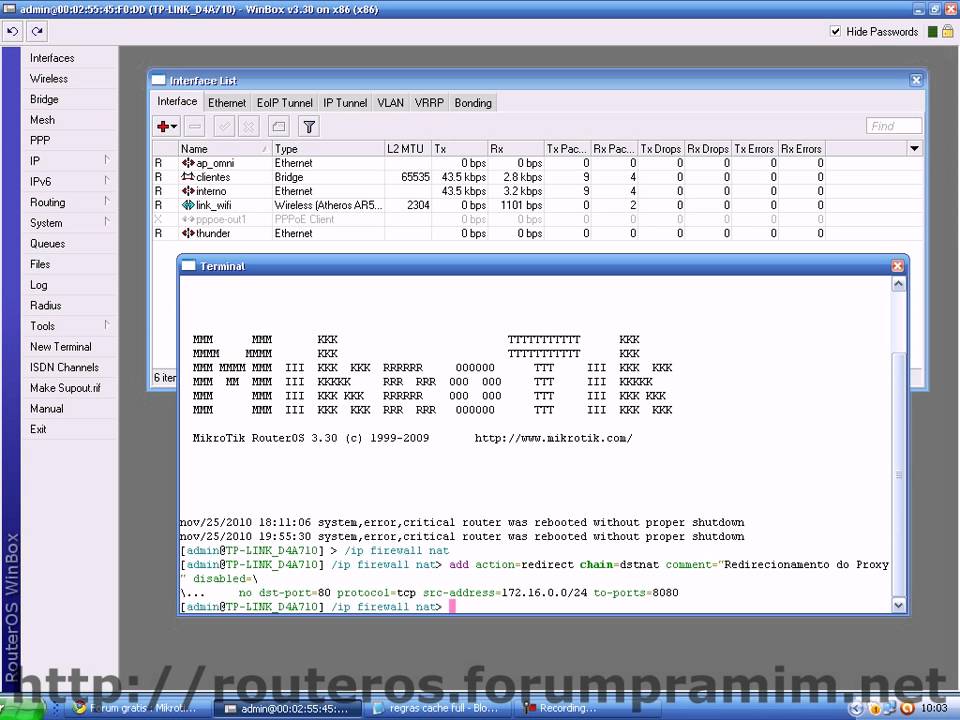Image resolution: width=960 pixels, height=720 pixels.
Task: Expand the Tools submenu arrow
Action: pyautogui.click(x=107, y=325)
